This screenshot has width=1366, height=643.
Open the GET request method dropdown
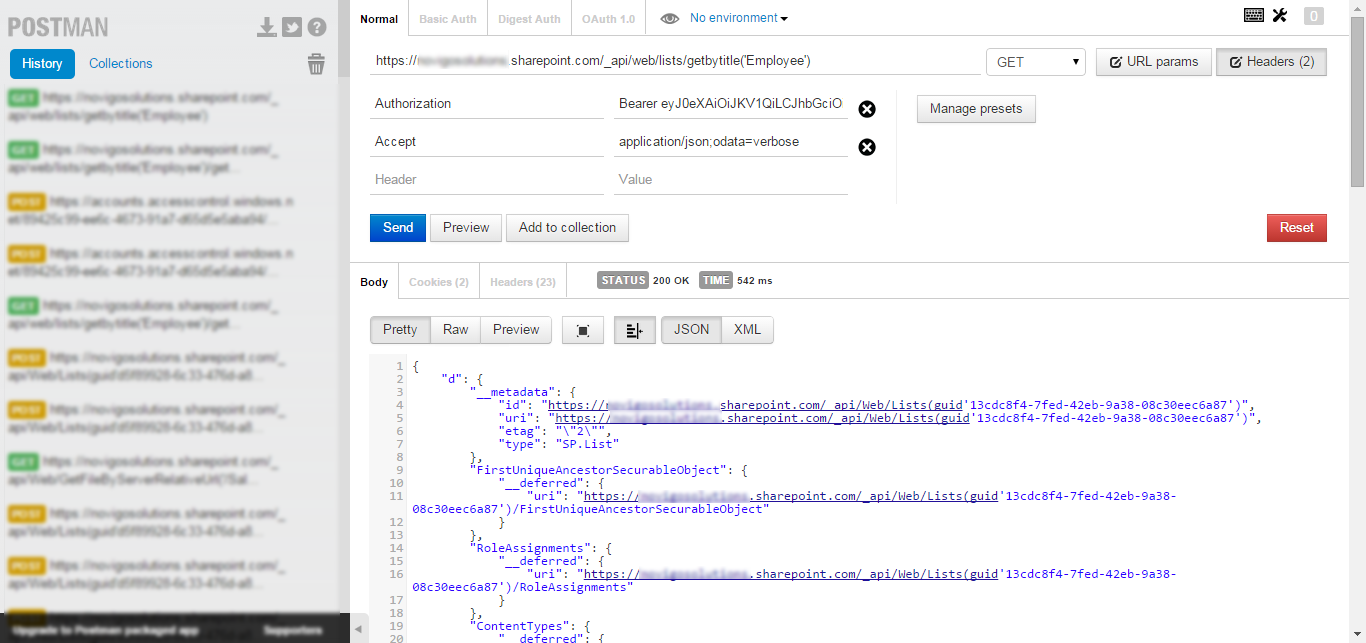point(1035,61)
